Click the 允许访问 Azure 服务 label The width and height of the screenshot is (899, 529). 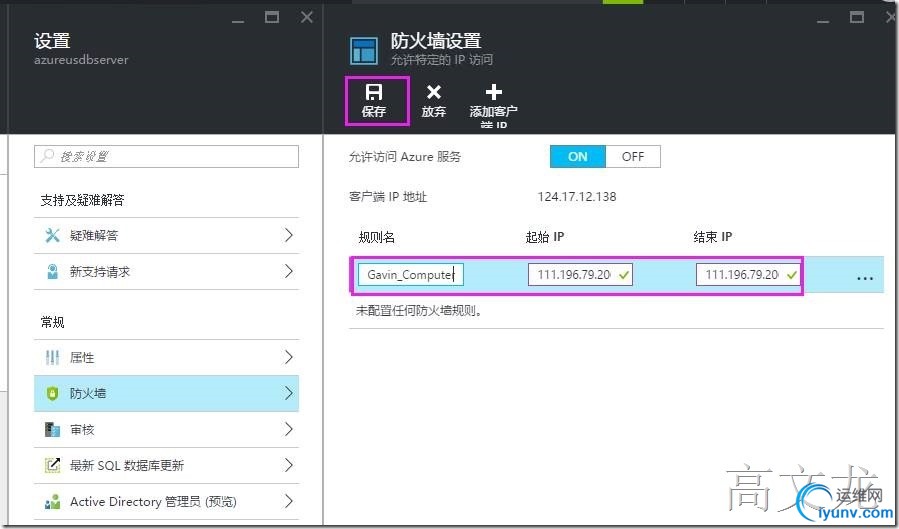click(x=405, y=156)
